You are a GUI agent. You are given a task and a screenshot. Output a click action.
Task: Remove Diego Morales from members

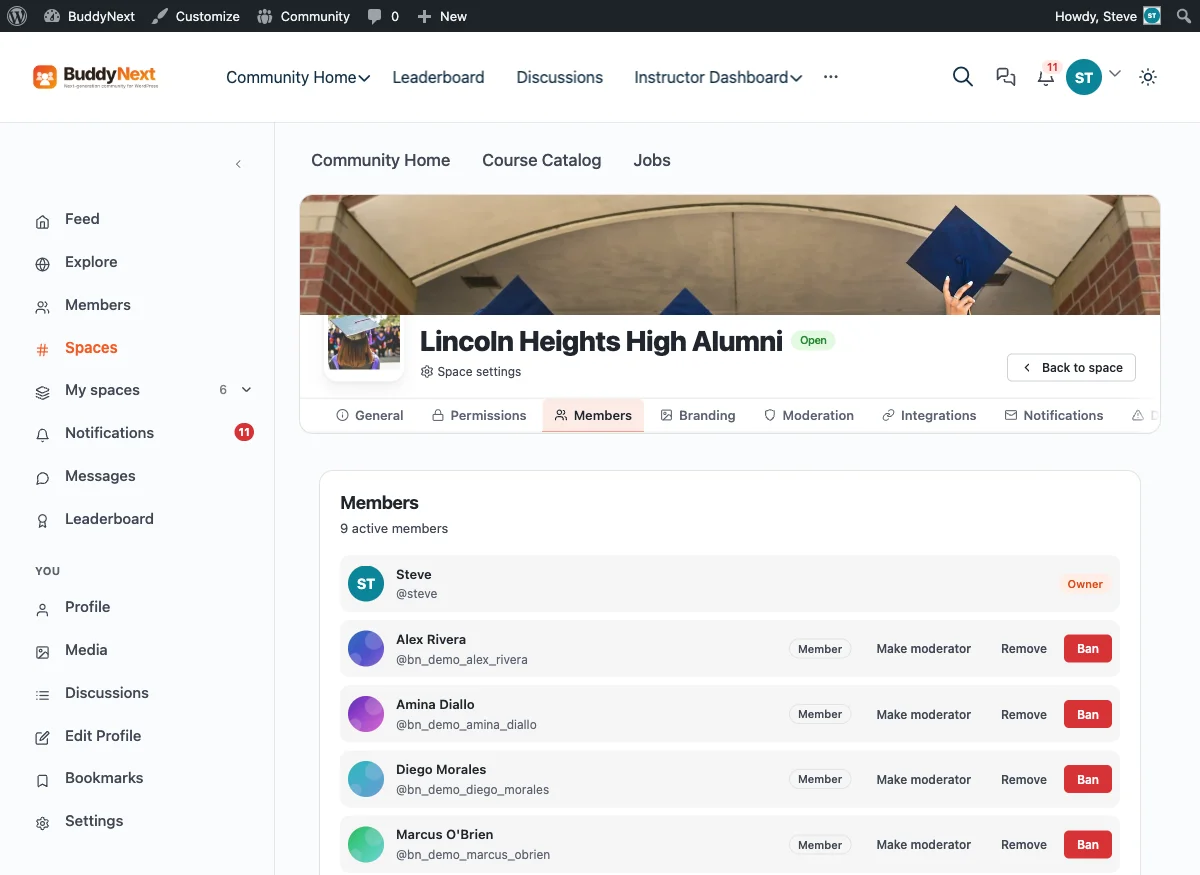point(1024,780)
